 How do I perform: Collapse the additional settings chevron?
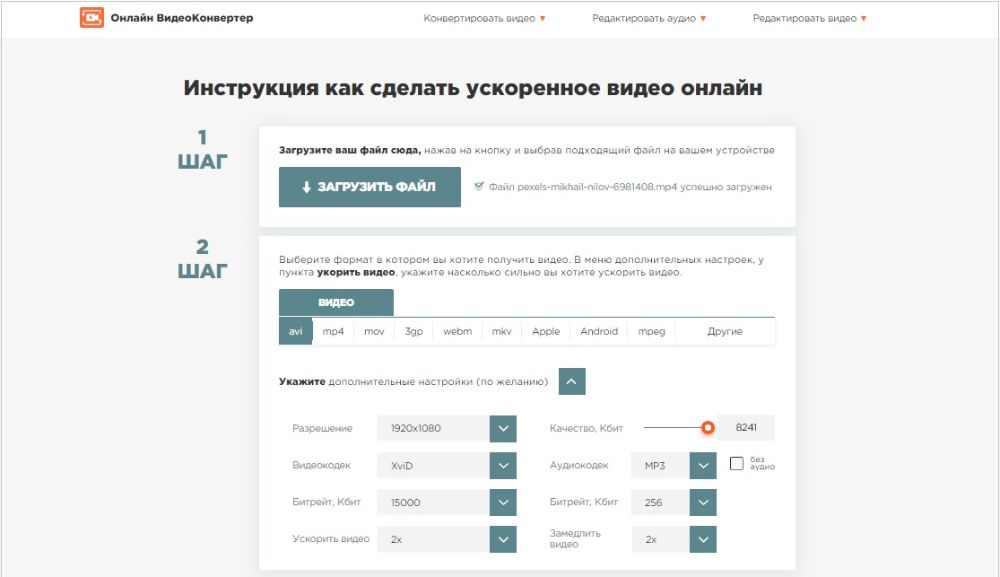coord(572,381)
